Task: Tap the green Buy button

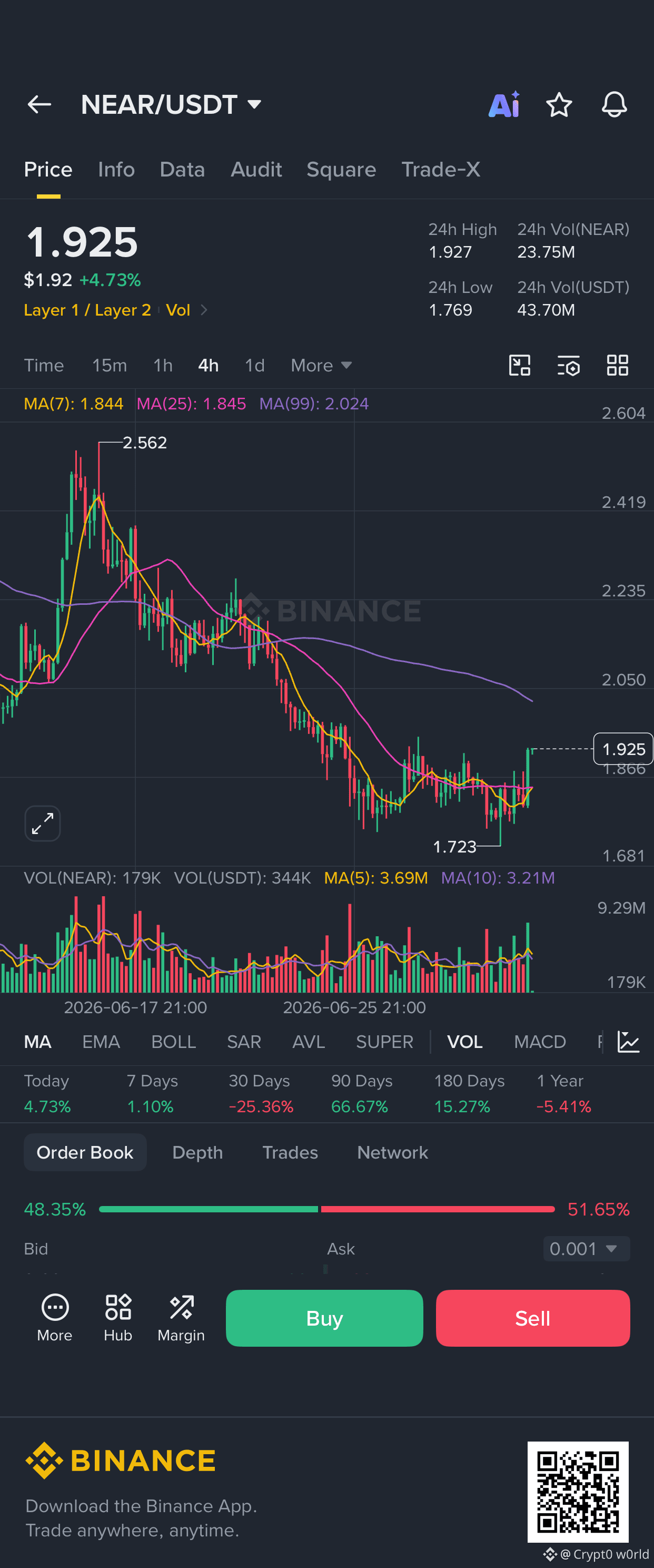Action: 324,1318
